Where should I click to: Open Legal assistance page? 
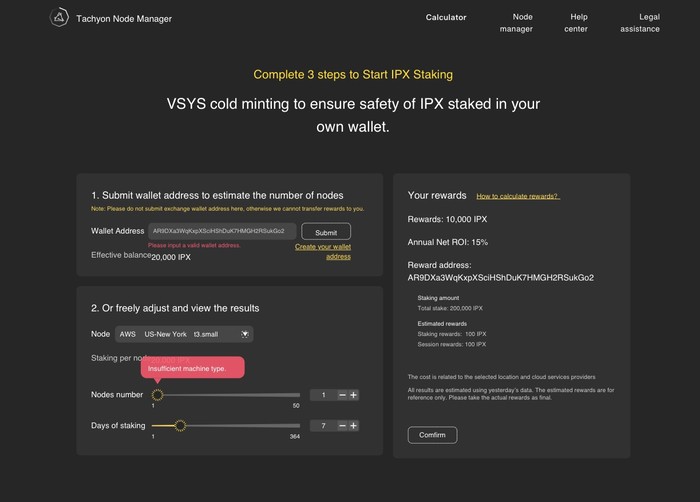[x=640, y=23]
